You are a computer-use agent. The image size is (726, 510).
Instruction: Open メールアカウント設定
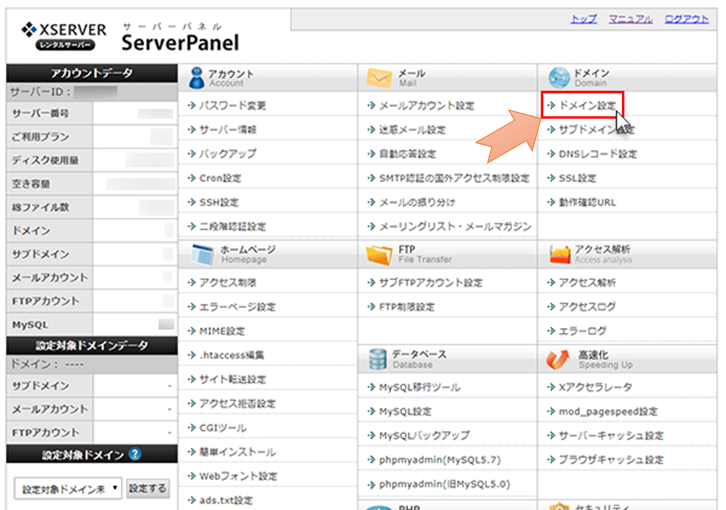pyautogui.click(x=426, y=105)
